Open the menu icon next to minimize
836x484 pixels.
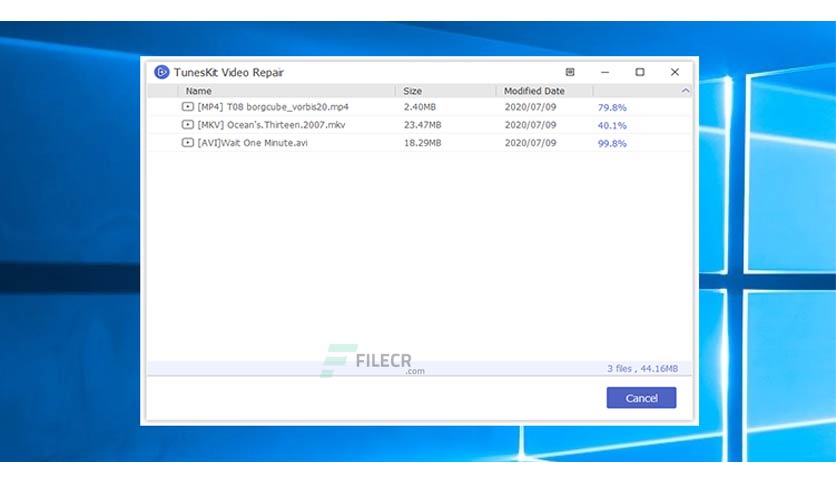(570, 72)
